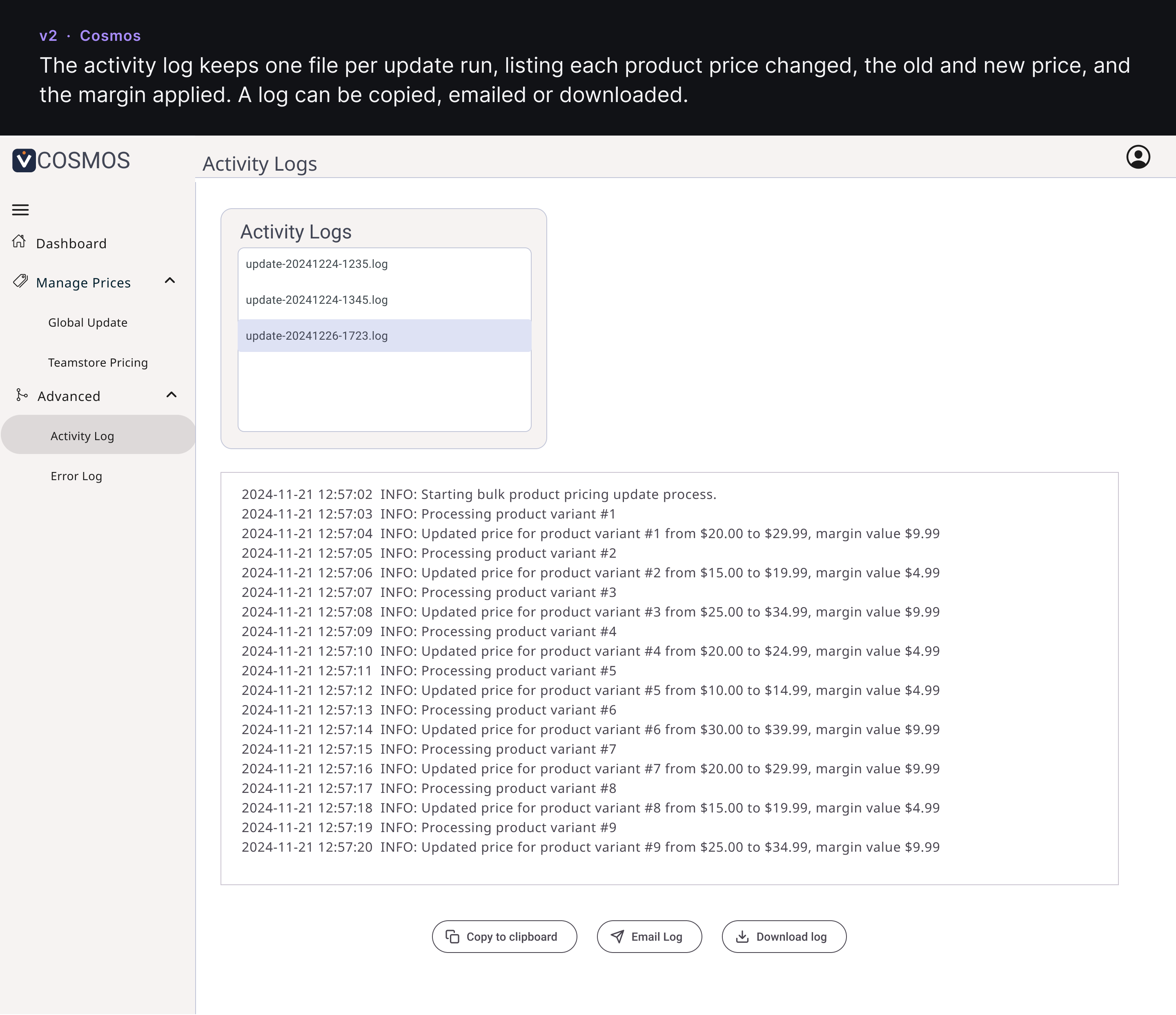This screenshot has width=1176, height=1015.
Task: Click the 'Processing product variant #5' line
Action: (428, 671)
